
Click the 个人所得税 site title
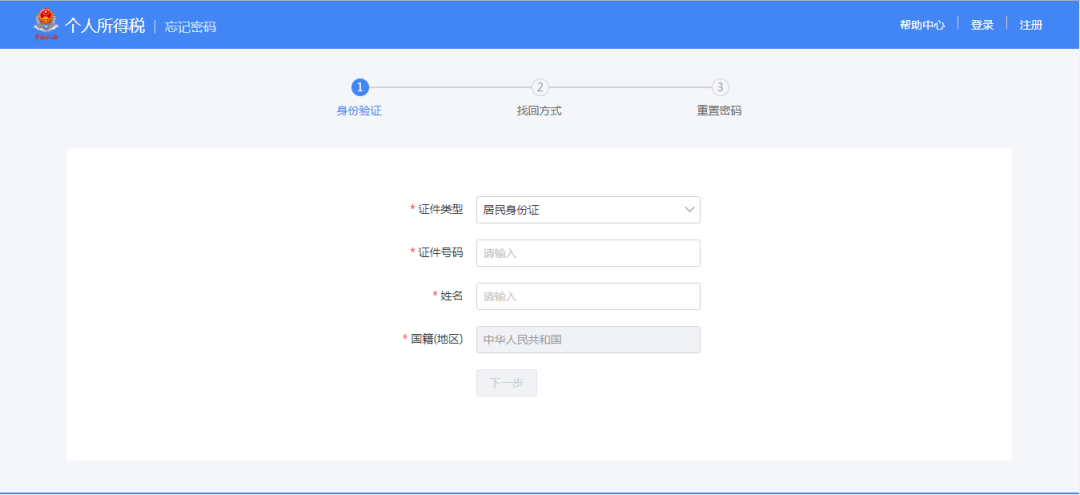(x=105, y=25)
